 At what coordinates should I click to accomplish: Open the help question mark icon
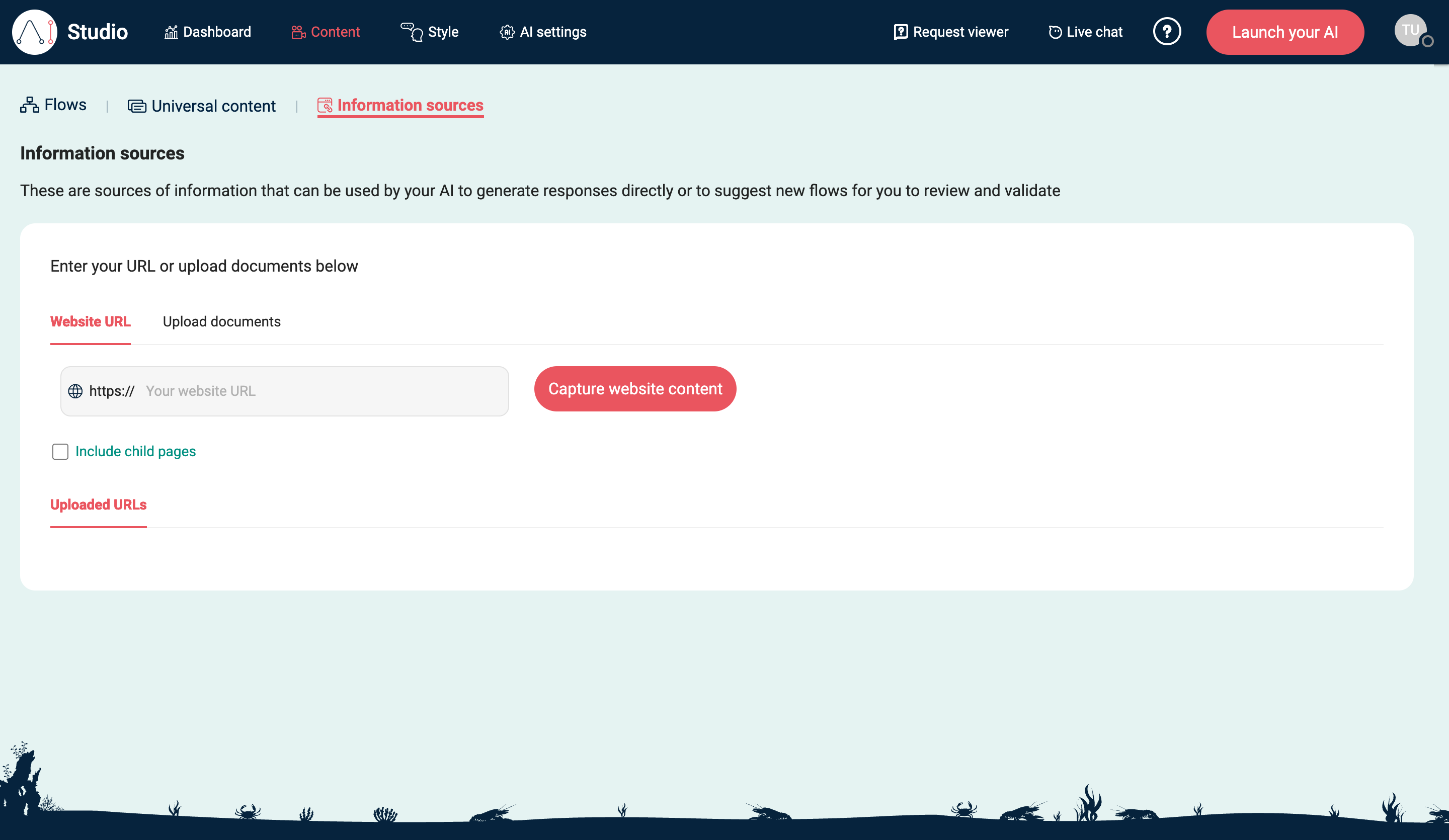[x=1167, y=32]
